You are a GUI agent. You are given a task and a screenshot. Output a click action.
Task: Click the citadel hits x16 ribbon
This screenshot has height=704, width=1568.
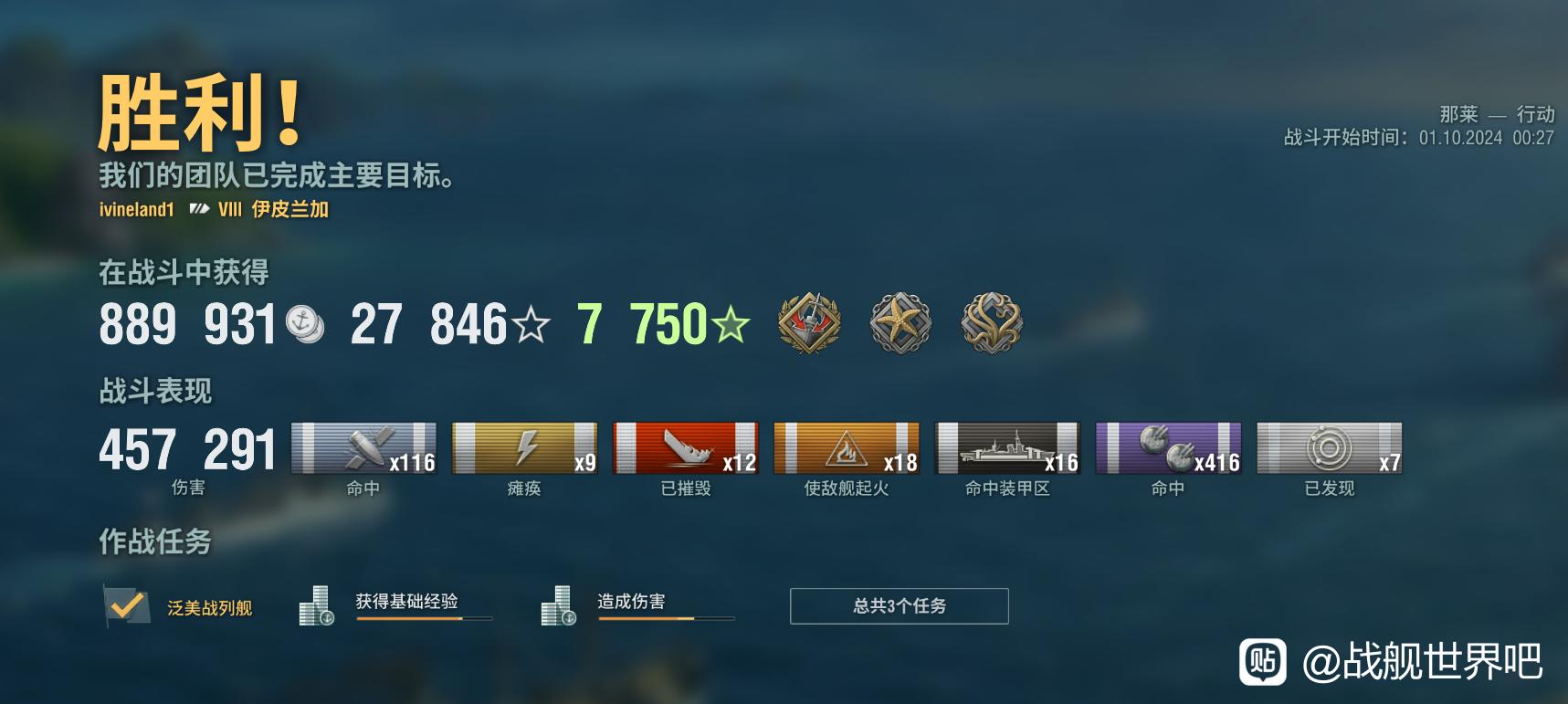[x=1008, y=448]
